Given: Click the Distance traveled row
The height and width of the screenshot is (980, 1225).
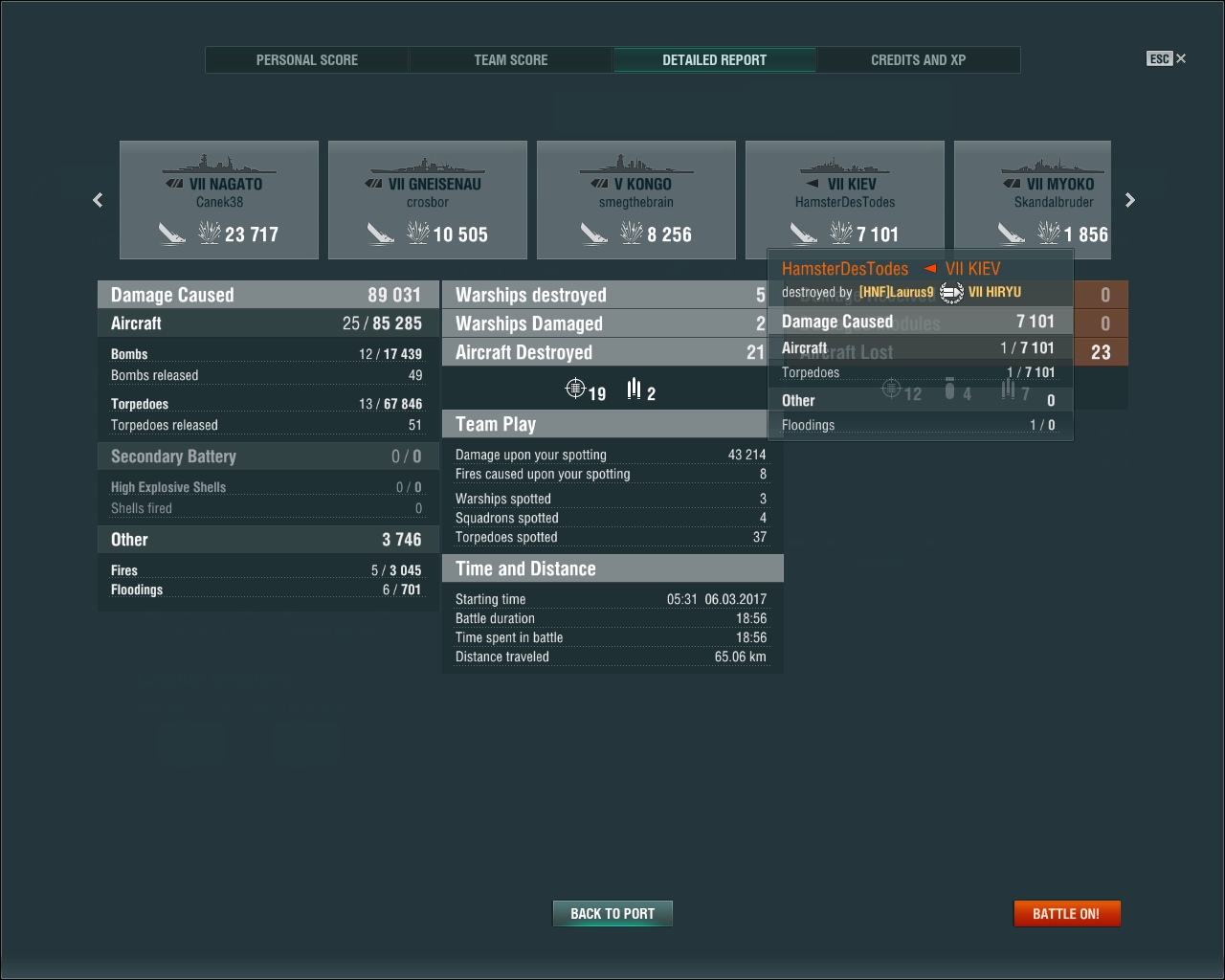Looking at the screenshot, I should [611, 657].
